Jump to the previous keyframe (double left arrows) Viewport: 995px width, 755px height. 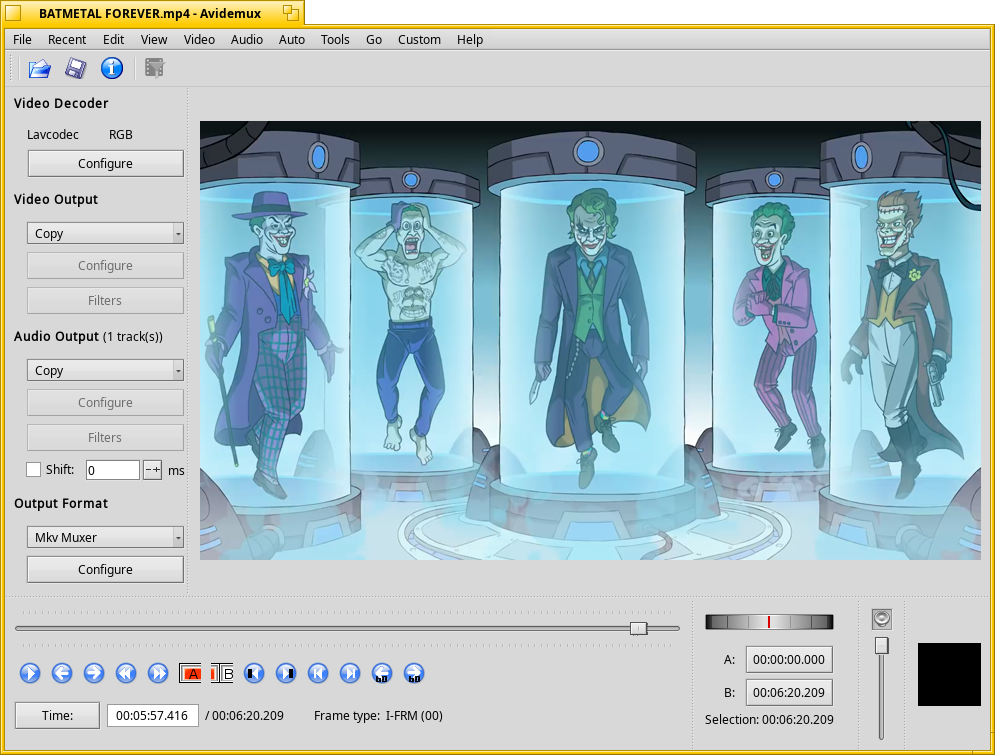point(126,673)
